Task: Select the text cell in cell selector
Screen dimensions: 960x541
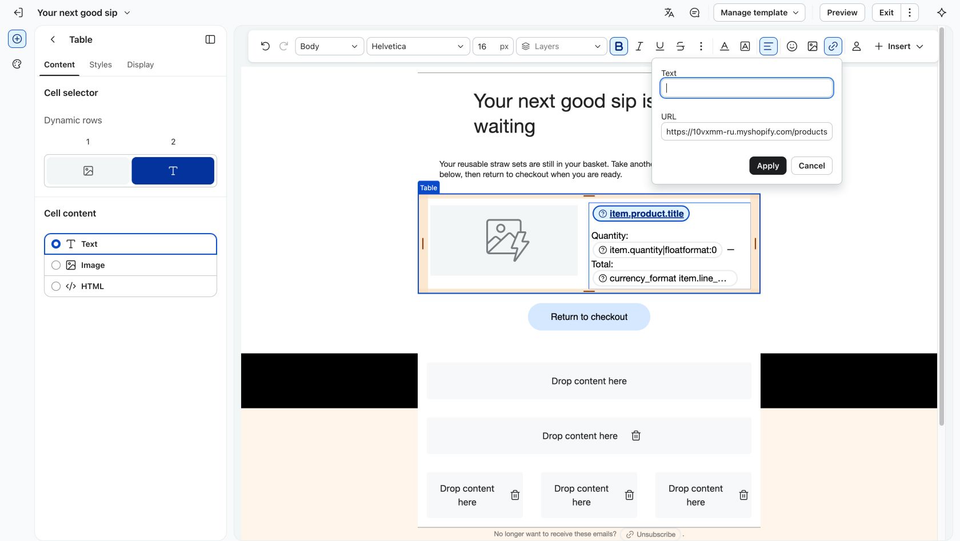Action: 173,171
